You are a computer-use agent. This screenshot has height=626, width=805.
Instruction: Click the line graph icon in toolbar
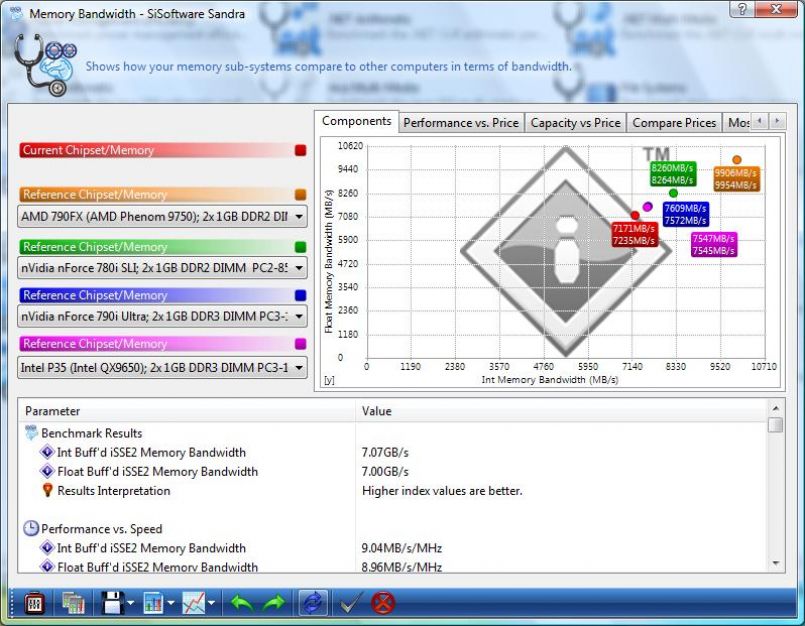point(194,603)
